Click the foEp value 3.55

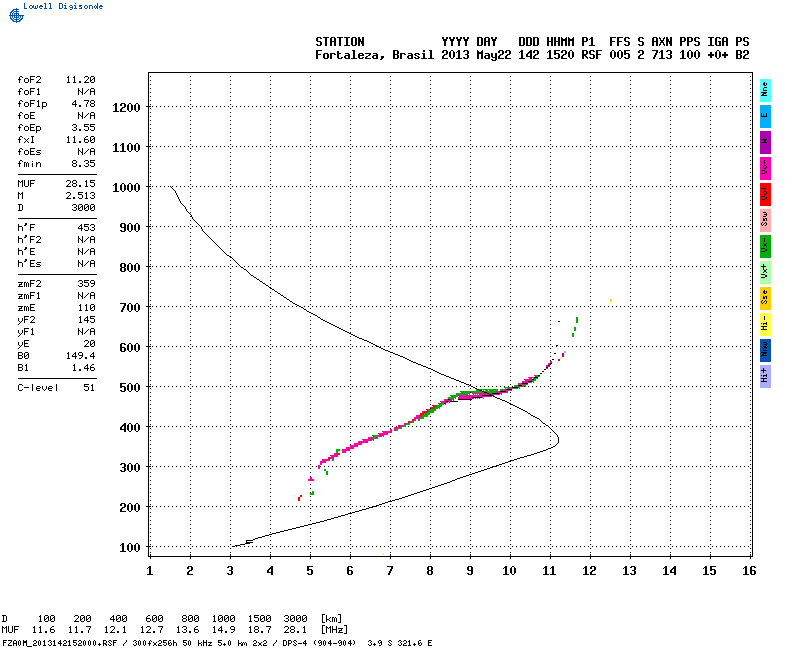(x=83, y=128)
